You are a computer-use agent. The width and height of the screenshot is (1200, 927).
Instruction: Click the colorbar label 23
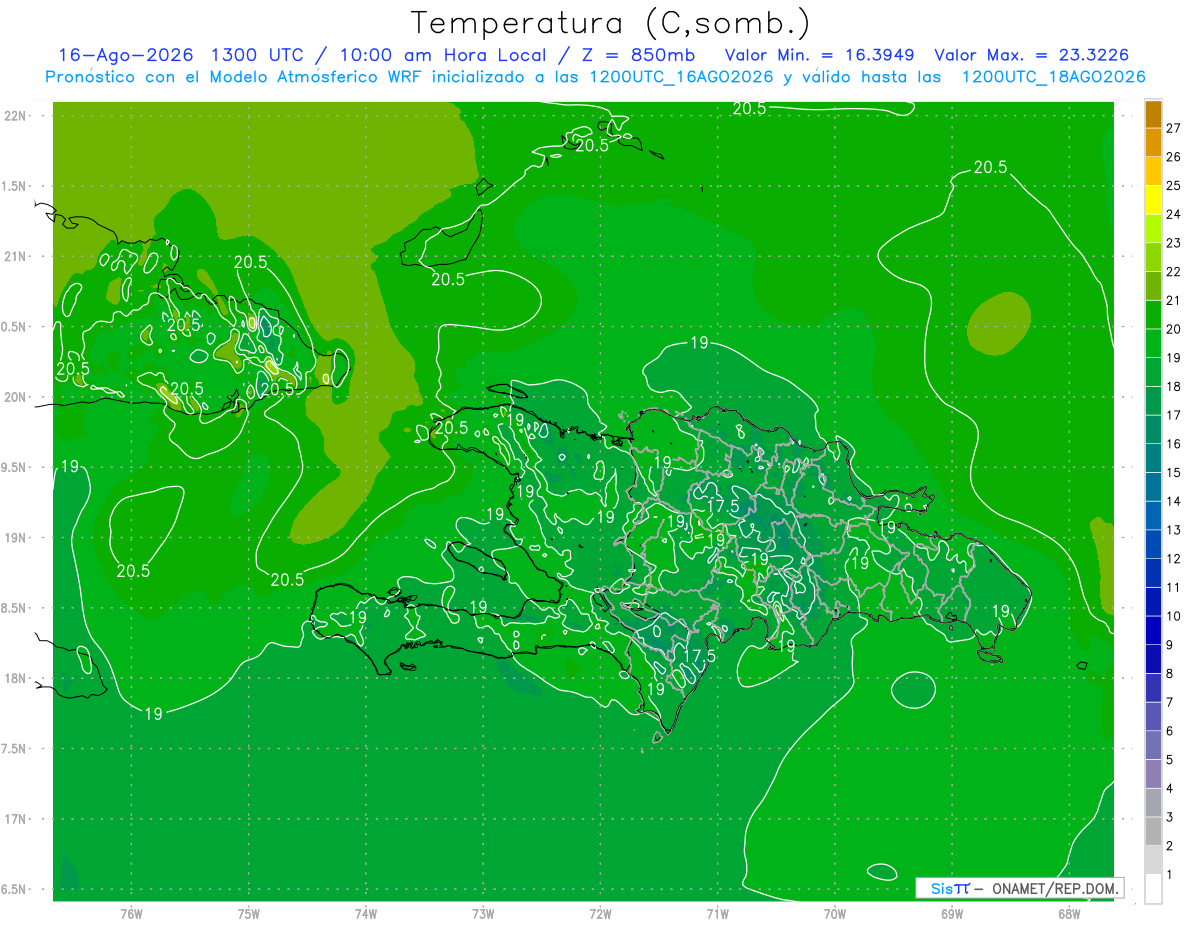[x=1174, y=243]
